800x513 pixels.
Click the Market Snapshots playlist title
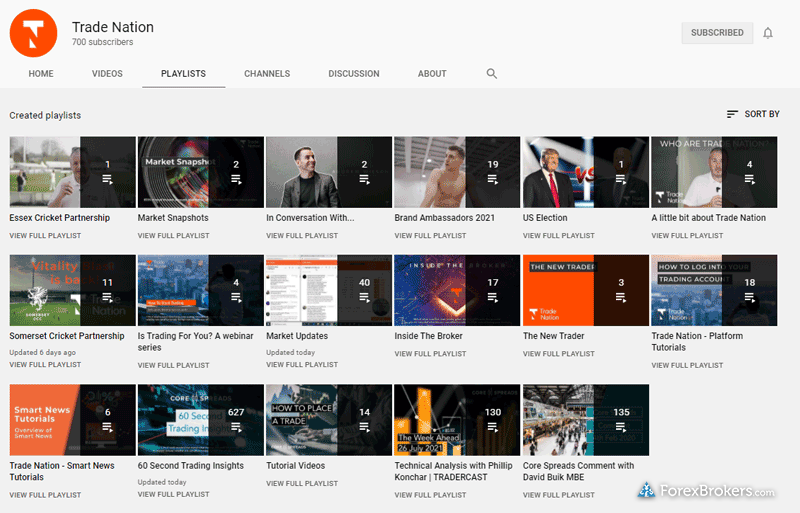pos(173,218)
